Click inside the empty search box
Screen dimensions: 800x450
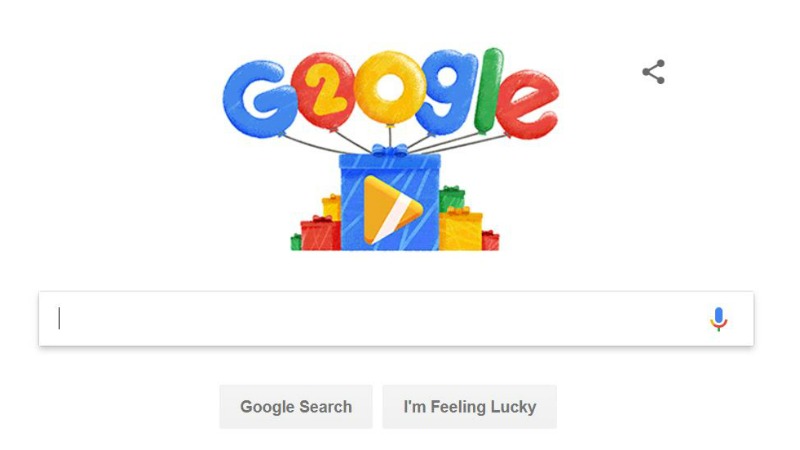(396, 319)
